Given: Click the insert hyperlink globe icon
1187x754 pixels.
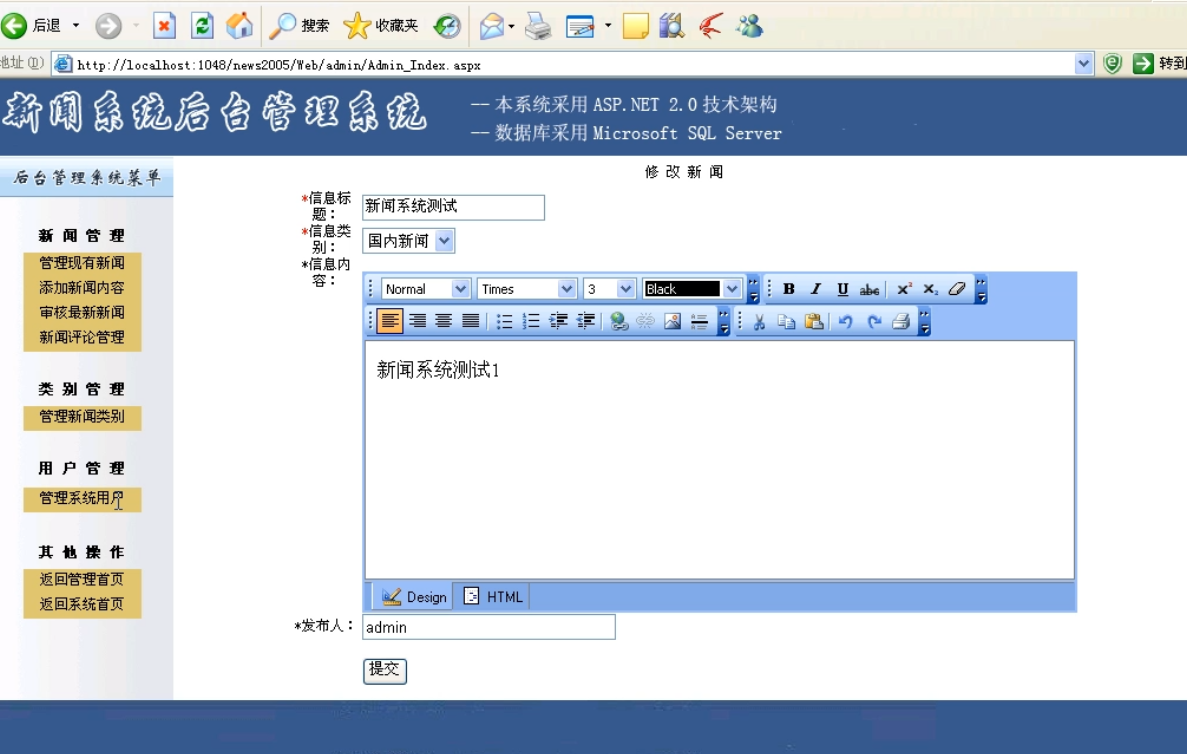Looking at the screenshot, I should click(x=618, y=321).
